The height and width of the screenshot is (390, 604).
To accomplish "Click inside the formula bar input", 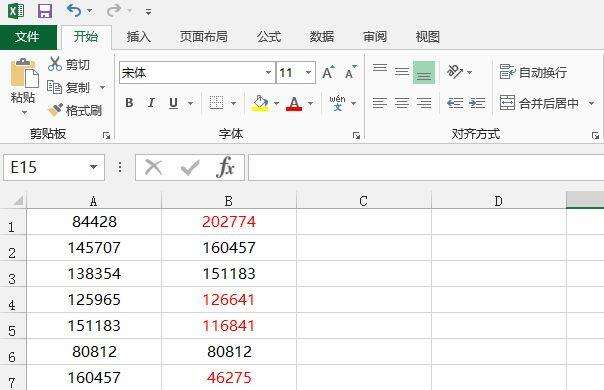I will click(426, 167).
